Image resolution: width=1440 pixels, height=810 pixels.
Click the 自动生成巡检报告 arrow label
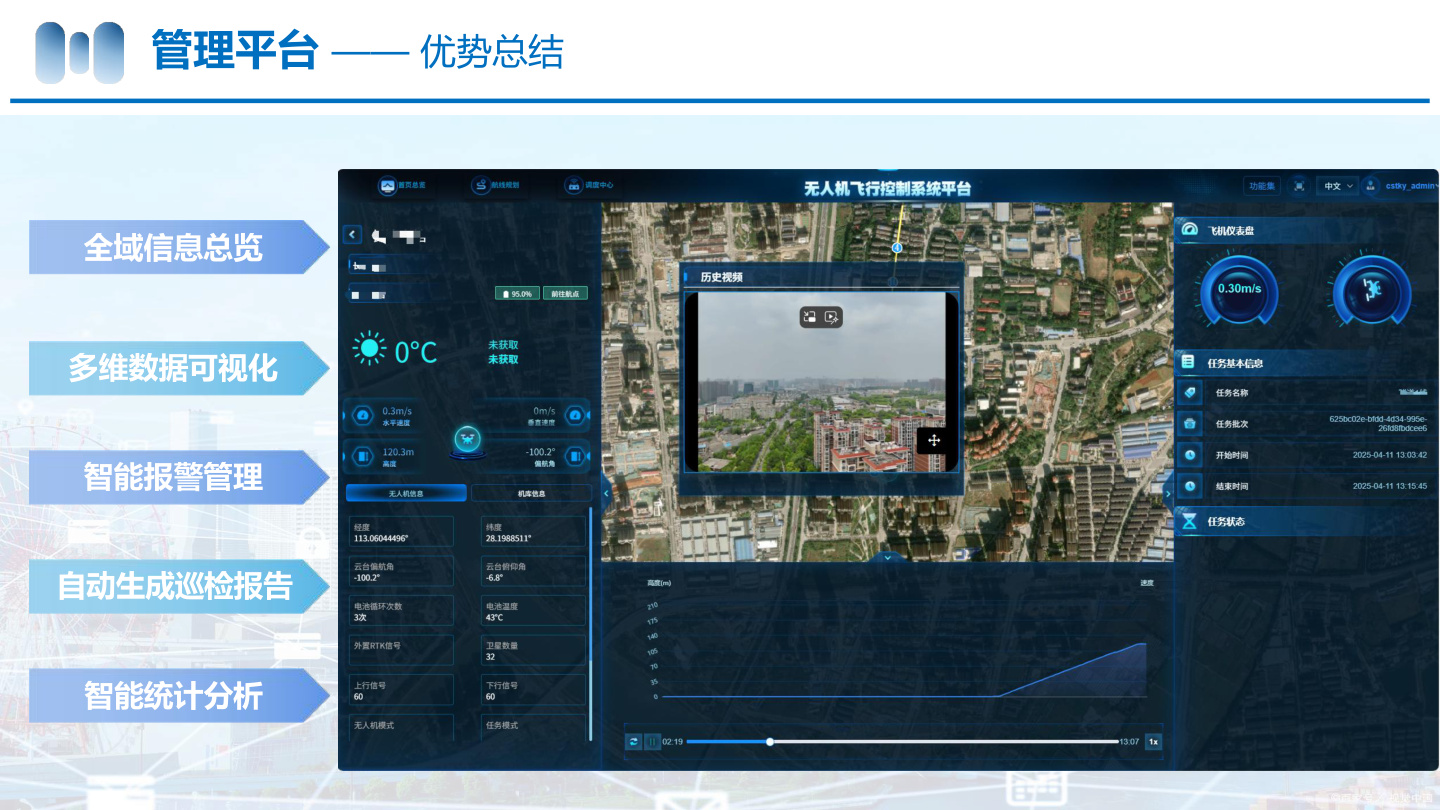[x=178, y=586]
